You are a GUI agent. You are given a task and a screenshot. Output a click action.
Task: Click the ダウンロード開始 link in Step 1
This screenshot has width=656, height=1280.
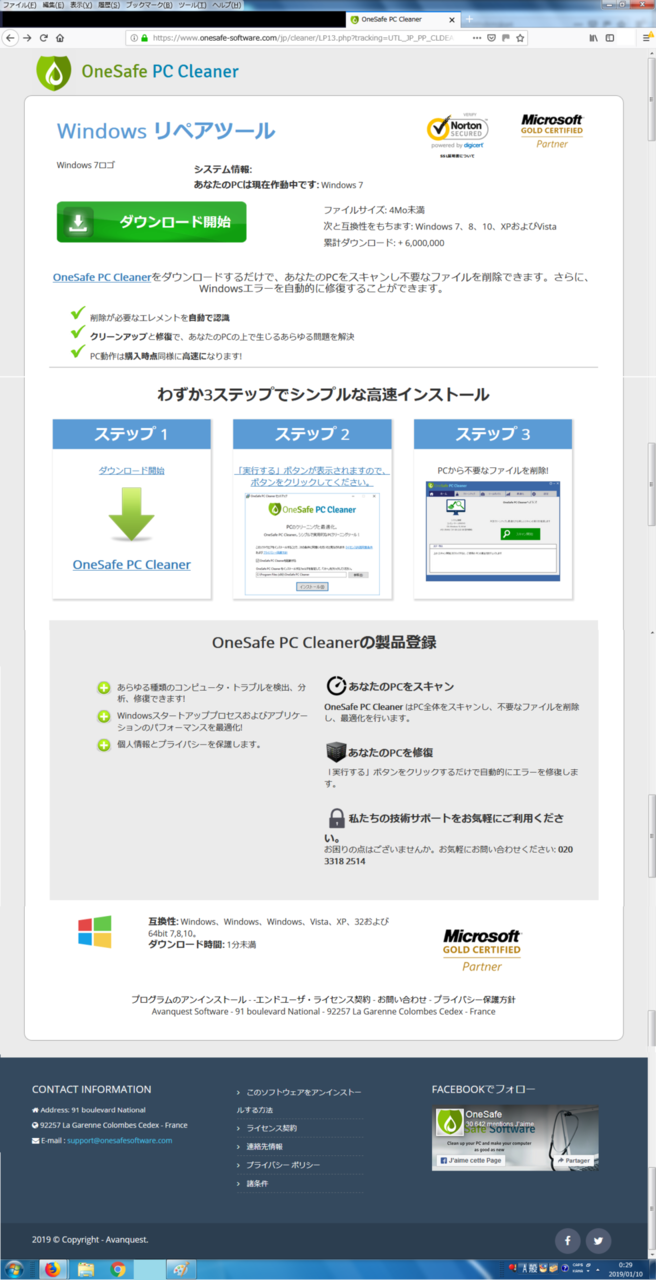[131, 470]
